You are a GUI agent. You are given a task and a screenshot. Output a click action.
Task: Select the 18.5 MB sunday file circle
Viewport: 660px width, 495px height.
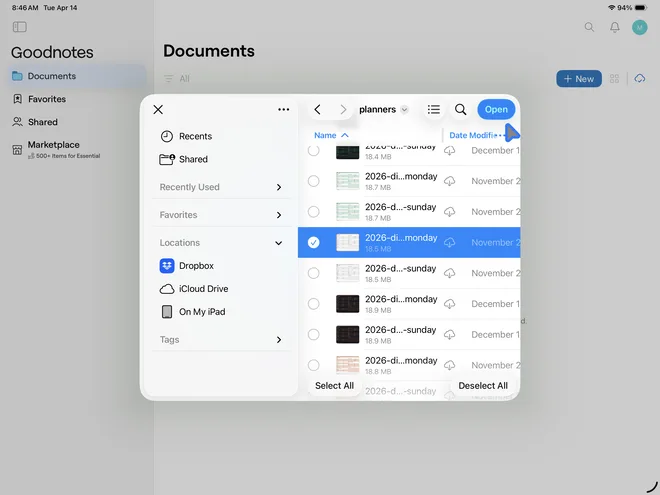point(314,273)
